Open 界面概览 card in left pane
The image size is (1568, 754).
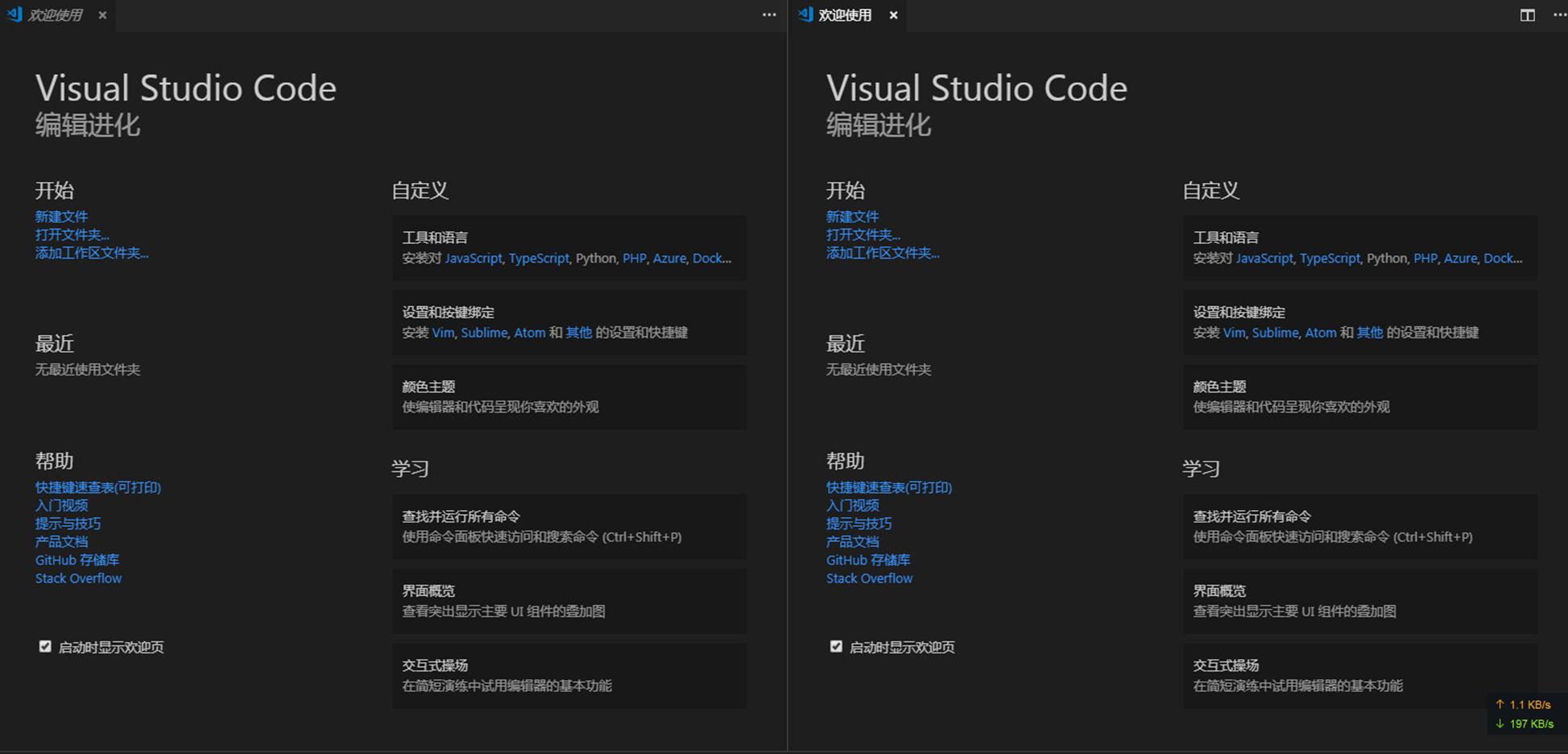[x=569, y=601]
